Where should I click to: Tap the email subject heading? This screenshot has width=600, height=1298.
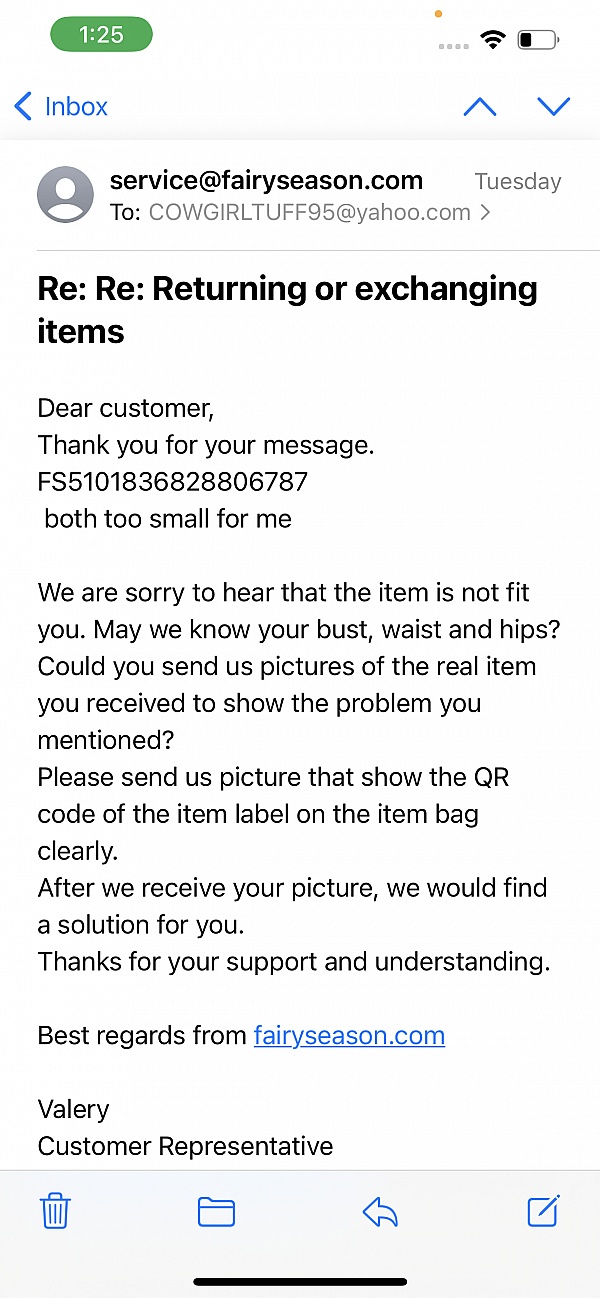coord(287,309)
